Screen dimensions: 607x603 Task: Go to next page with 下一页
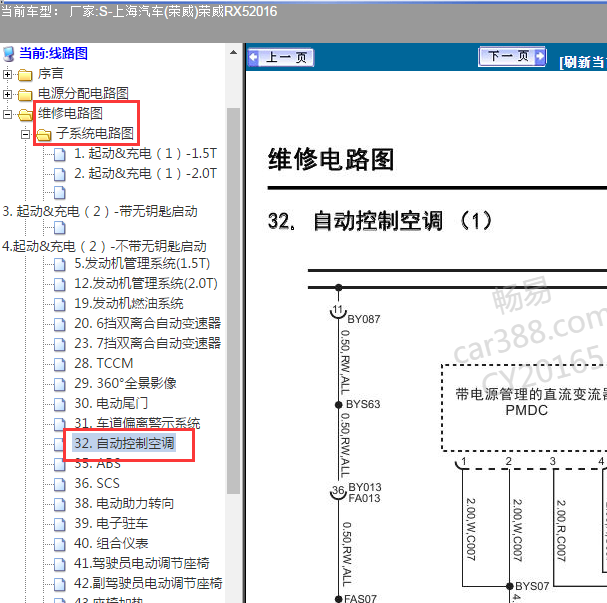click(x=512, y=57)
